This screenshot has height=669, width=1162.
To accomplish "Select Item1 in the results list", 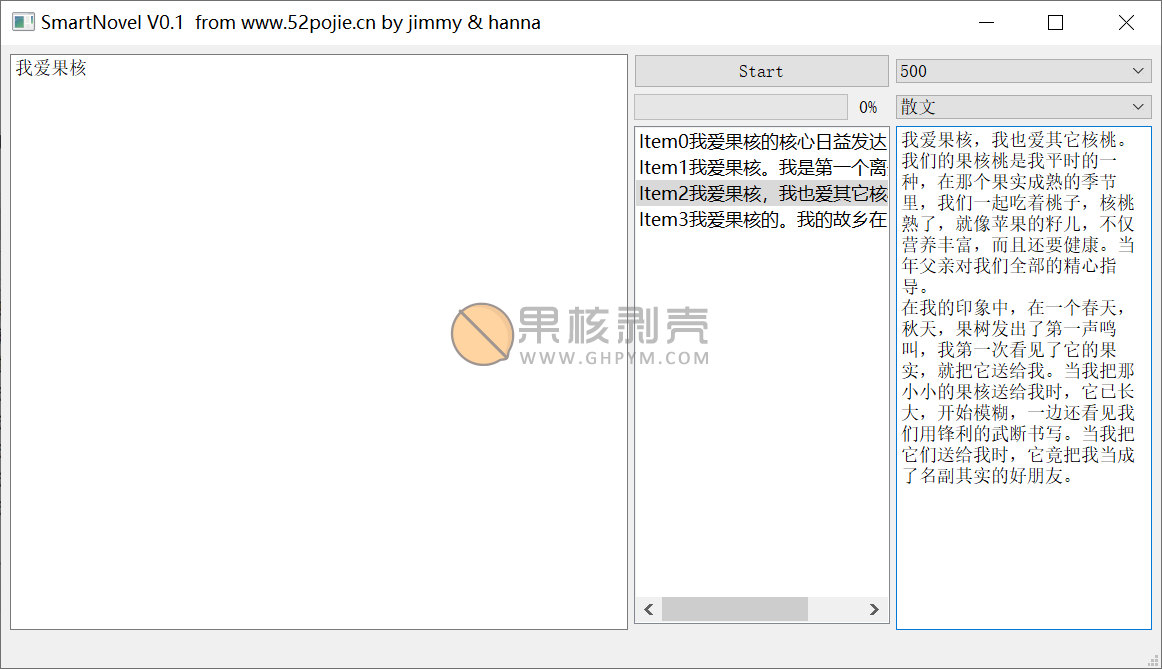I will coord(762,168).
